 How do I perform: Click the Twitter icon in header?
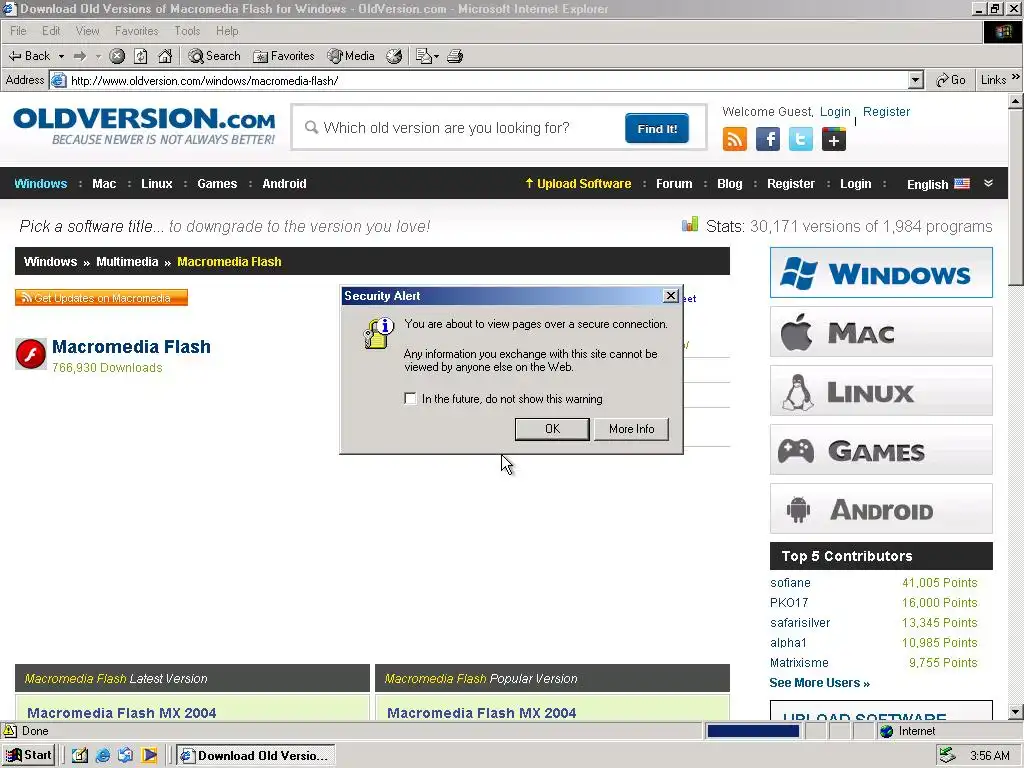[x=801, y=139]
